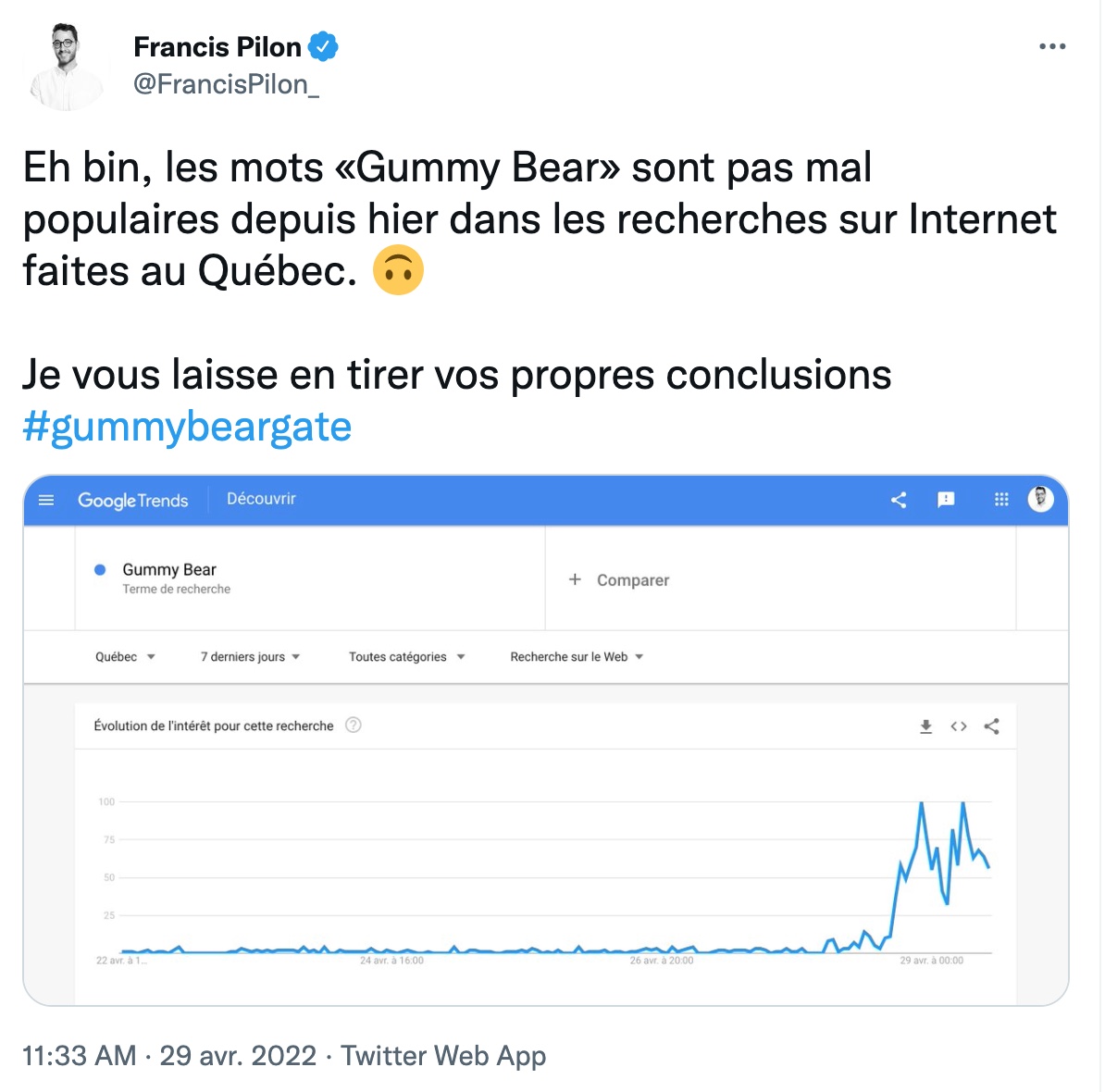Click the feedback icon in the Trends header
This screenshot has height=1092, width=1105.
pos(946,500)
